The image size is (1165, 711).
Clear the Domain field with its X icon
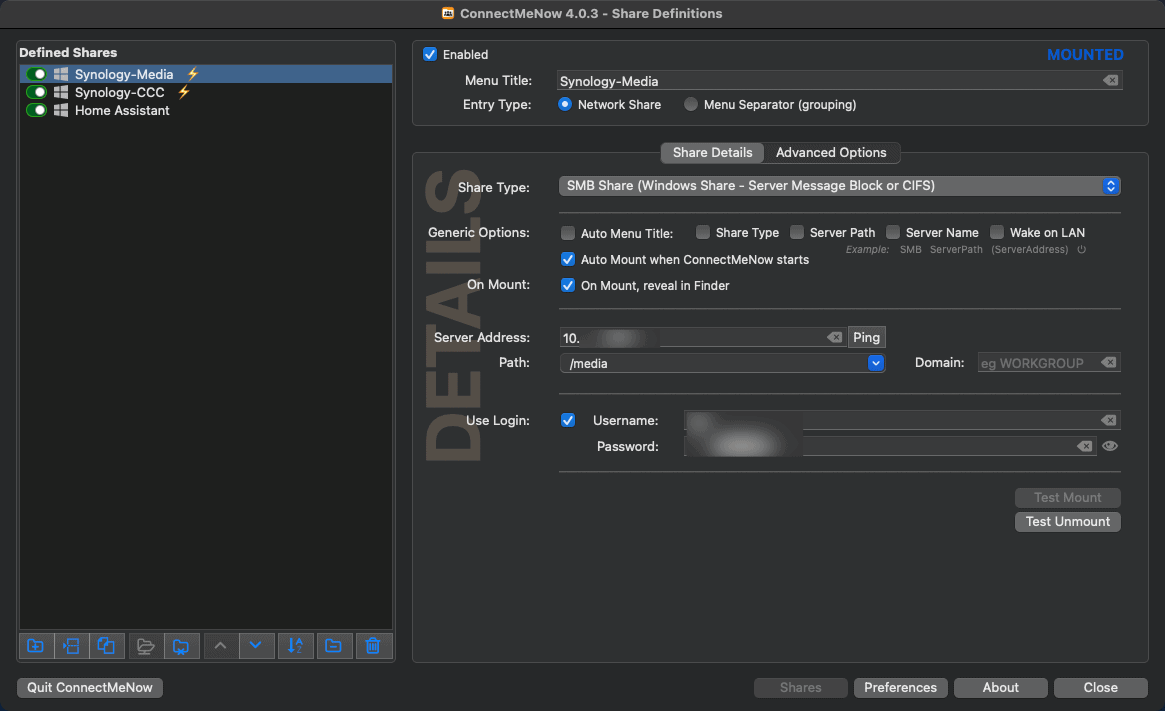pos(1109,363)
